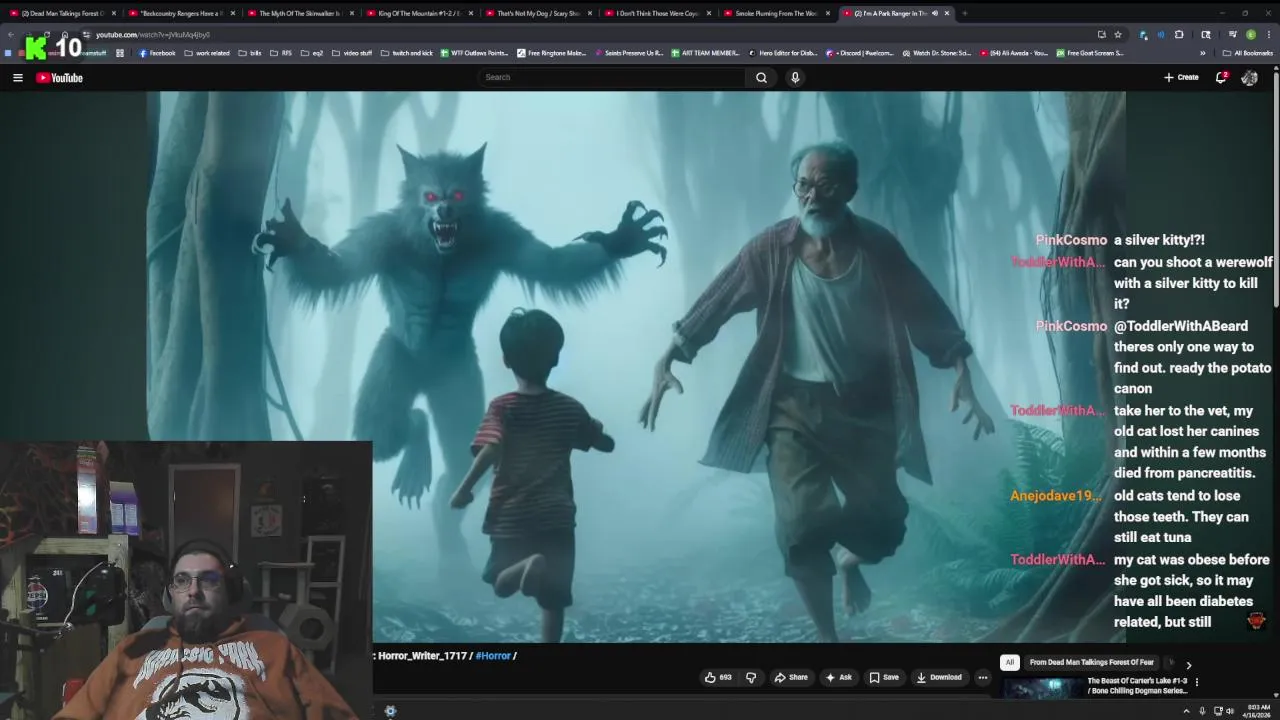The height and width of the screenshot is (720, 1280).
Task: Open the 'video stuff' bookmark folder
Action: click(x=351, y=53)
